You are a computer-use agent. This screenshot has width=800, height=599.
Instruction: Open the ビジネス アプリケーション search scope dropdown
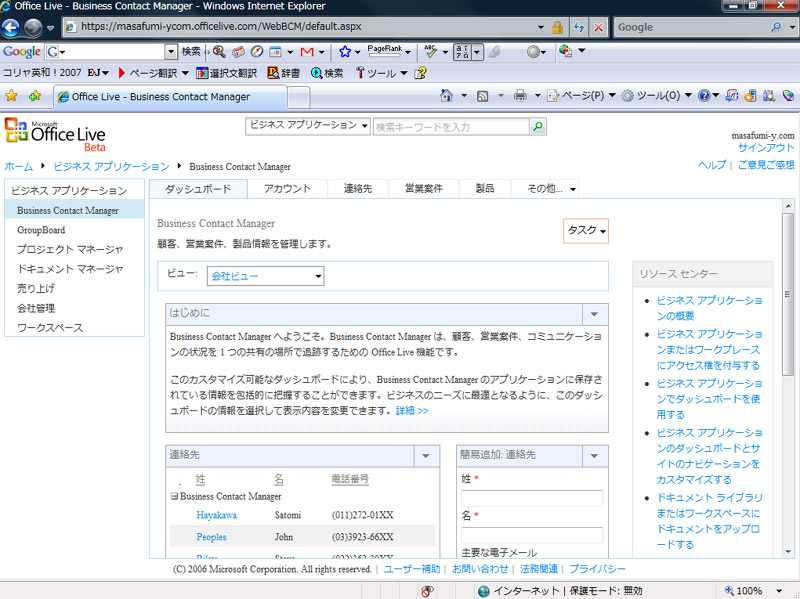tap(308, 126)
